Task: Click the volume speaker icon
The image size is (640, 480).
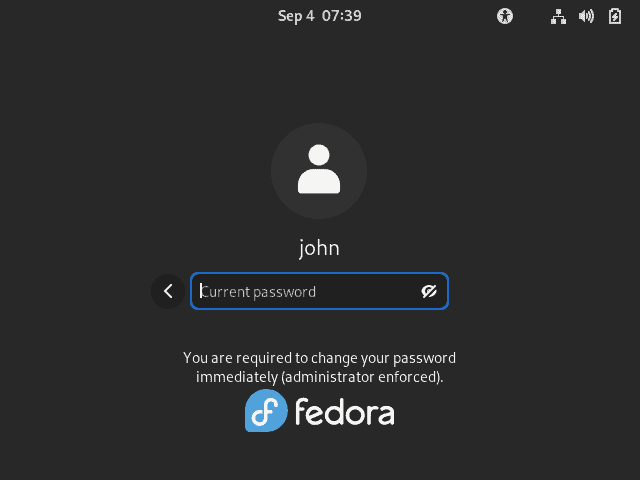Action: click(x=586, y=16)
